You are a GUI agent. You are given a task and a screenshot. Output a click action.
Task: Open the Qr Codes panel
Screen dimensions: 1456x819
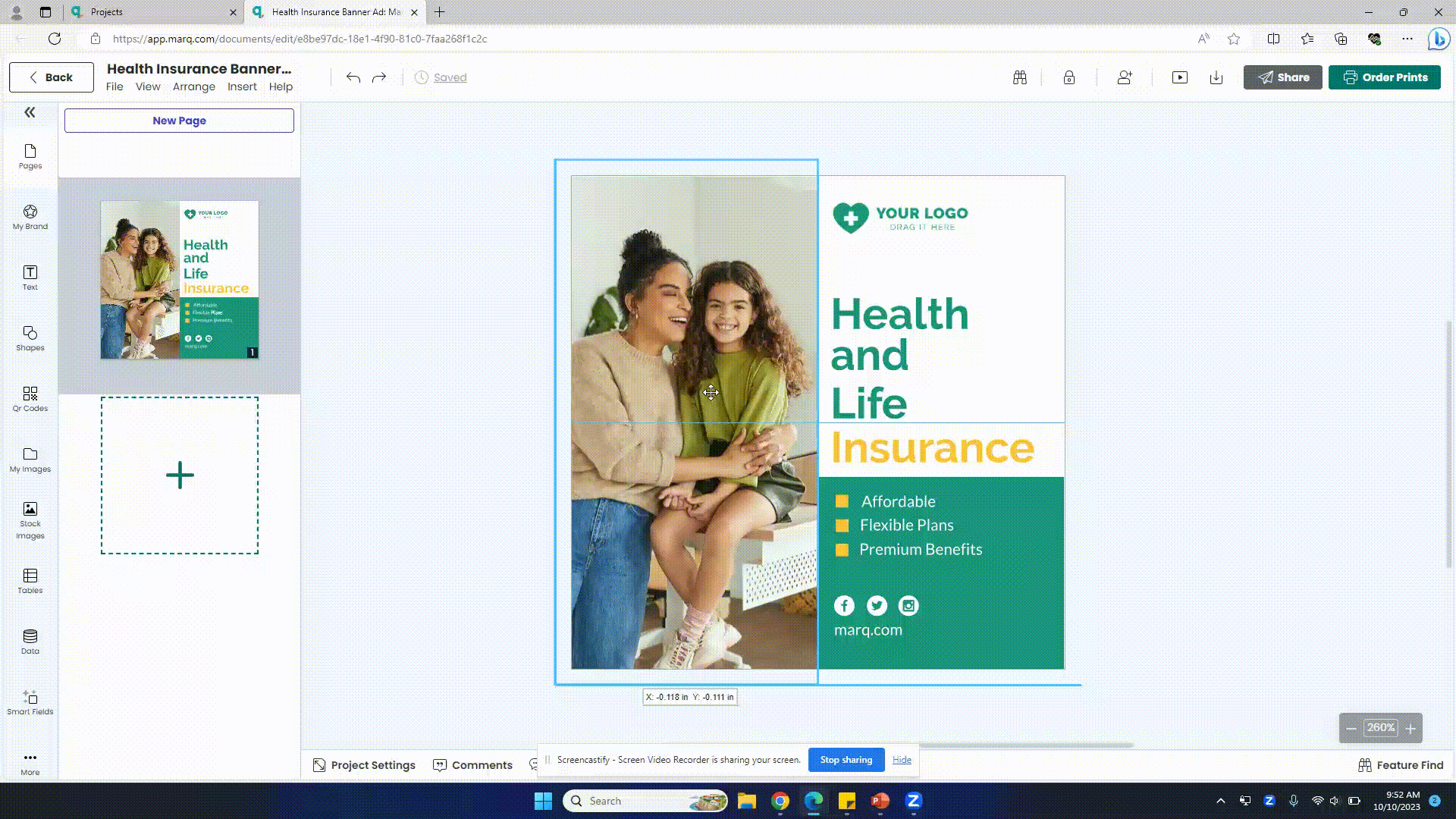30,400
